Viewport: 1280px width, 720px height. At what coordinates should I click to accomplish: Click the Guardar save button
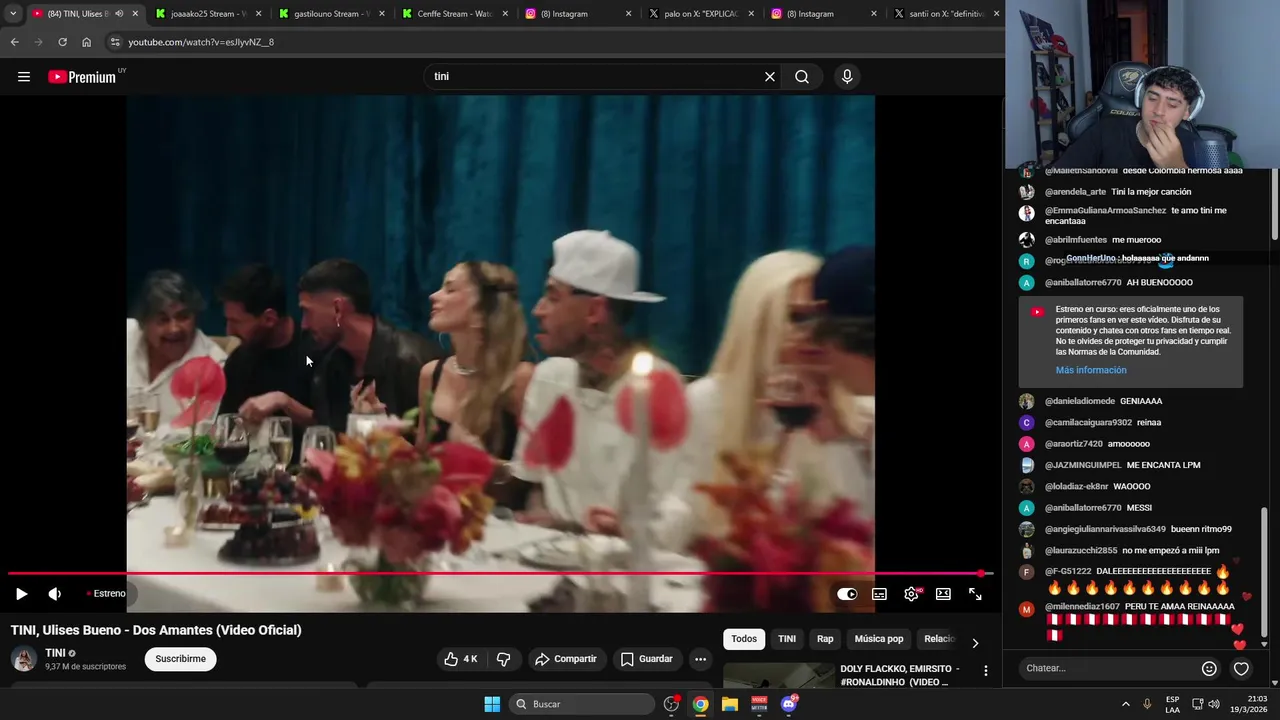click(x=646, y=659)
